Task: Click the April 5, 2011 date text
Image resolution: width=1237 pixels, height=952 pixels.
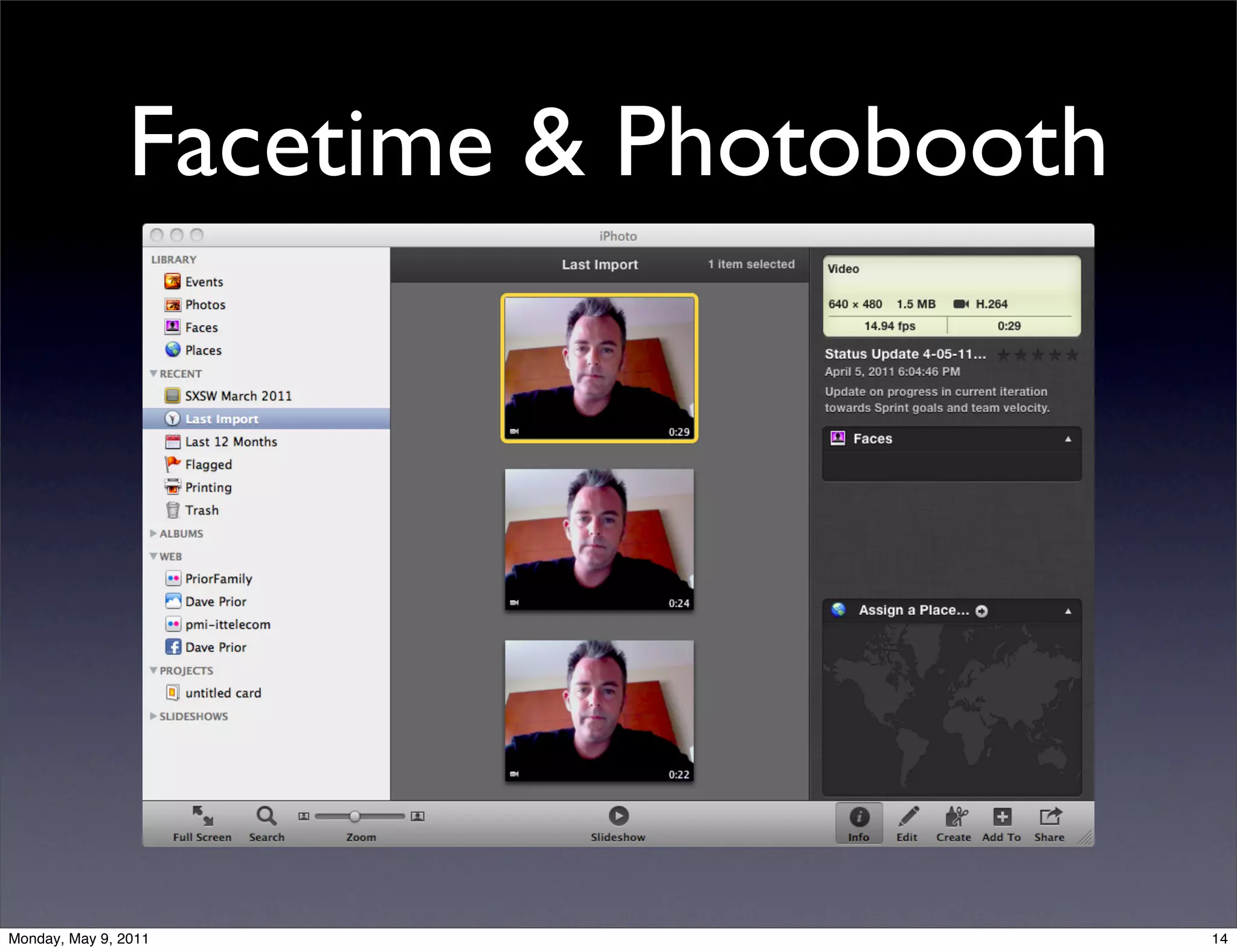Action: pos(892,371)
